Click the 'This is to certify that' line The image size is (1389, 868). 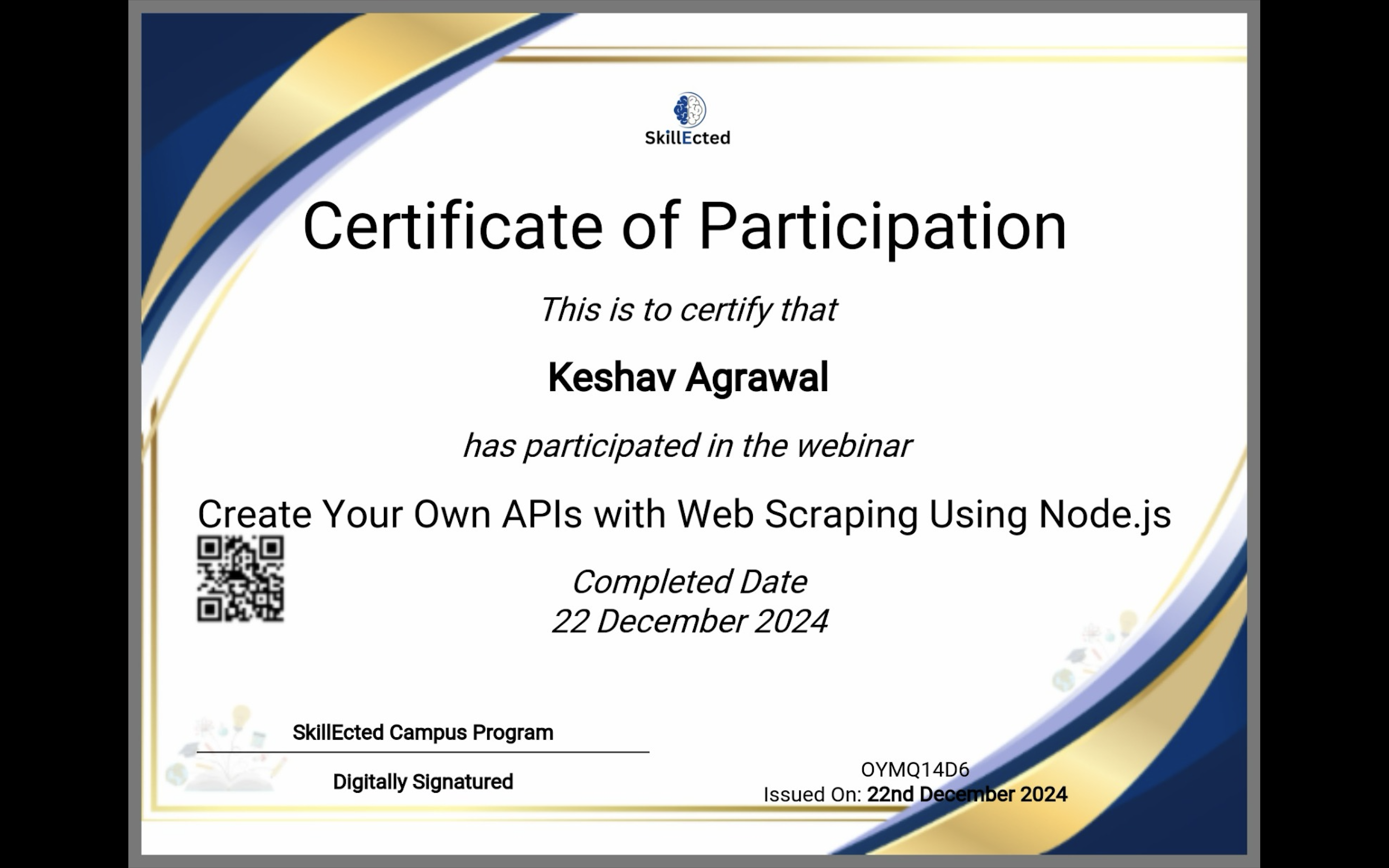coord(688,310)
